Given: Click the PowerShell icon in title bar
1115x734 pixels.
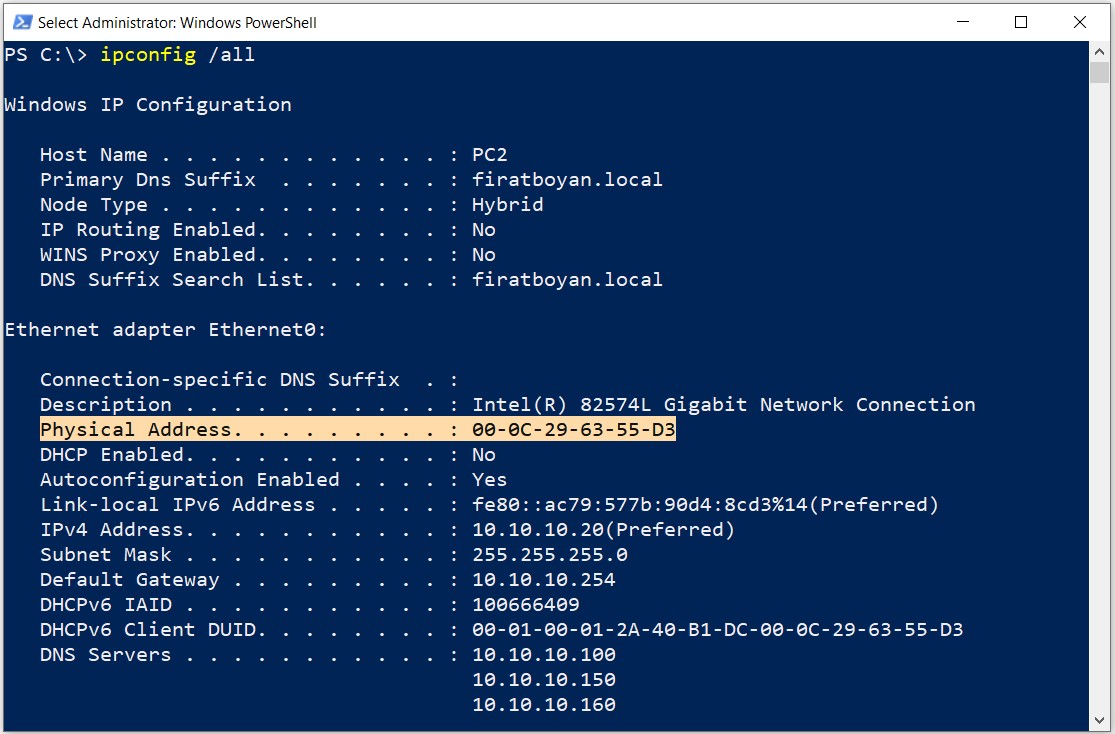Looking at the screenshot, I should point(22,22).
